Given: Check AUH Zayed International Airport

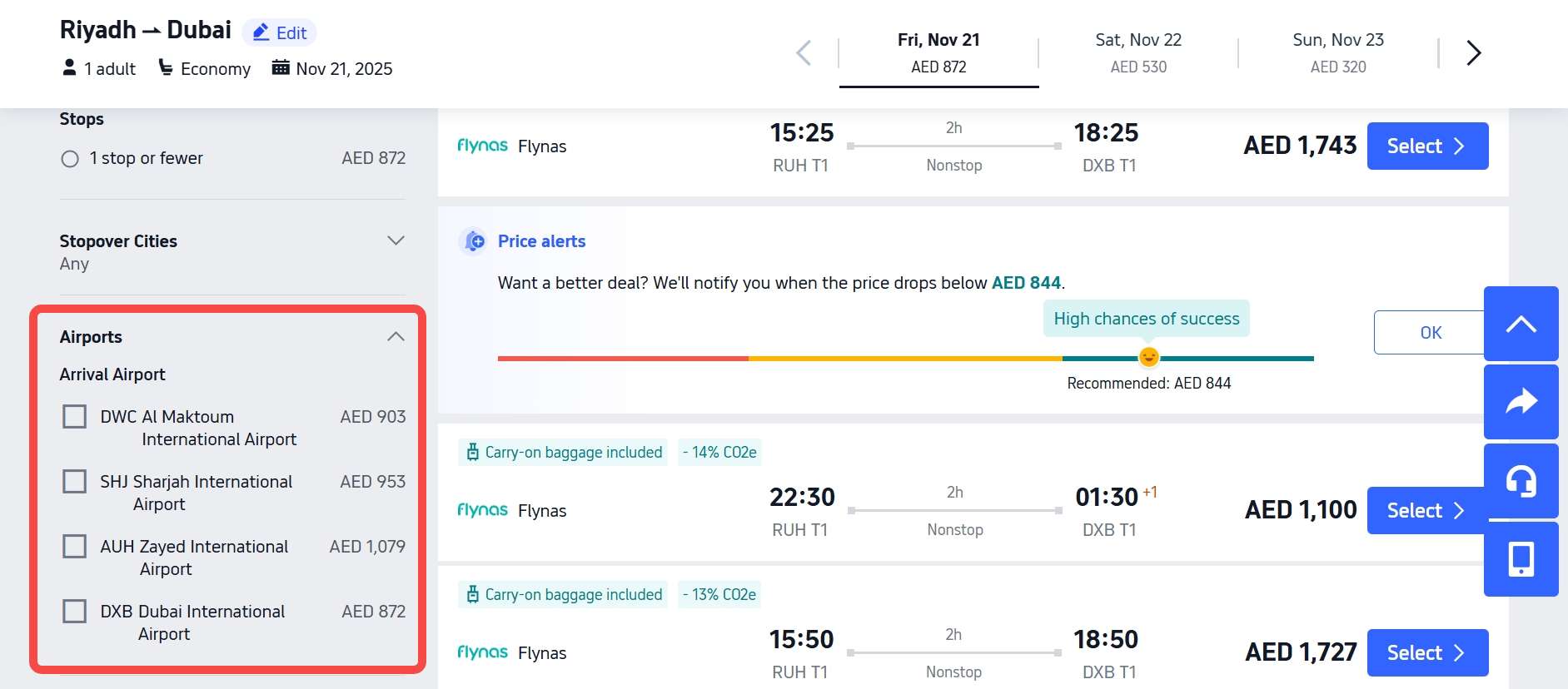Looking at the screenshot, I should pos(75,546).
